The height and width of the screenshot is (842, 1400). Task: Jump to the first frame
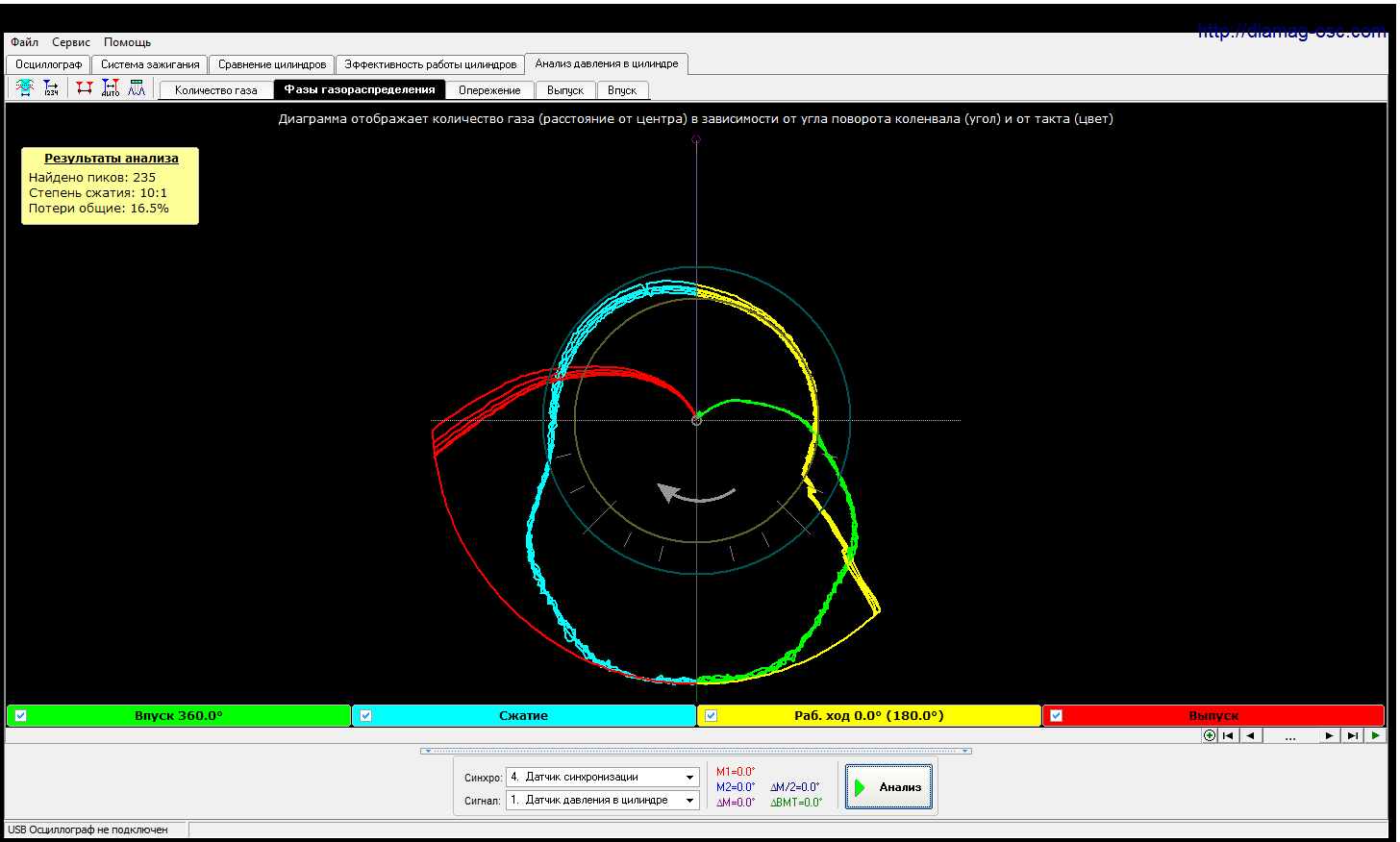tap(1228, 735)
